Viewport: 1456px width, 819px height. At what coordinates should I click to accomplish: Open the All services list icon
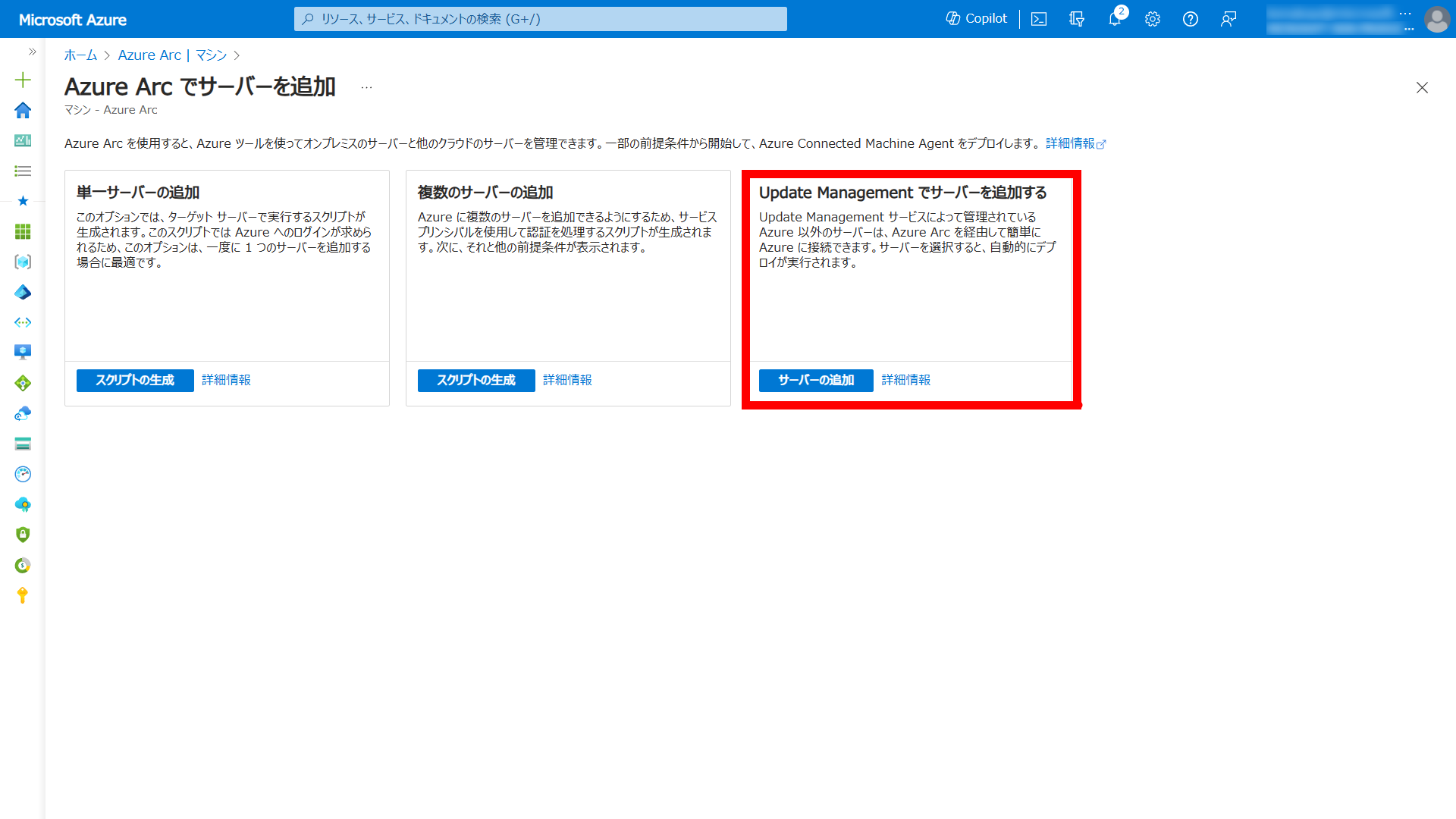point(23,171)
